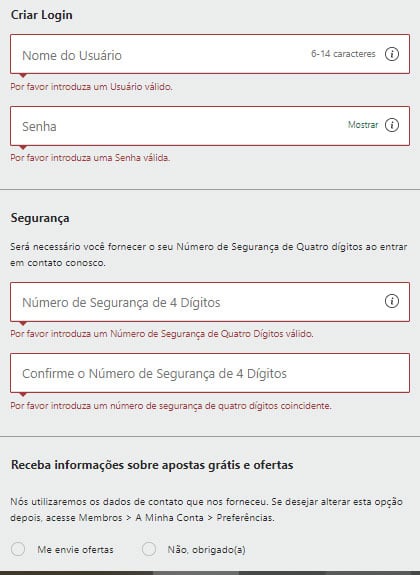Open the info icon beside Mostrar
The width and height of the screenshot is (420, 575).
pos(392,125)
